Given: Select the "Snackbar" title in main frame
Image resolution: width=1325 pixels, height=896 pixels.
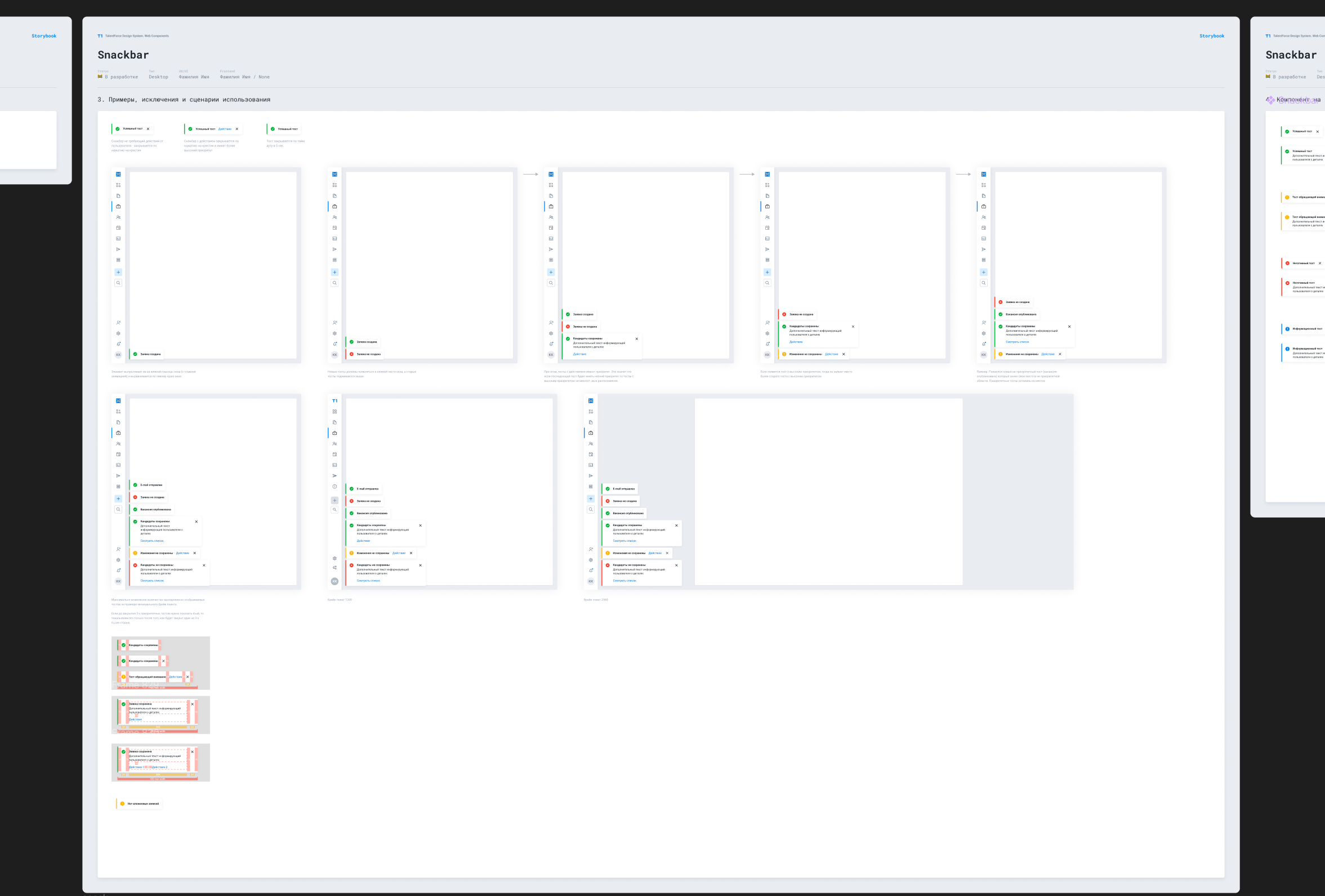Looking at the screenshot, I should click(x=123, y=55).
